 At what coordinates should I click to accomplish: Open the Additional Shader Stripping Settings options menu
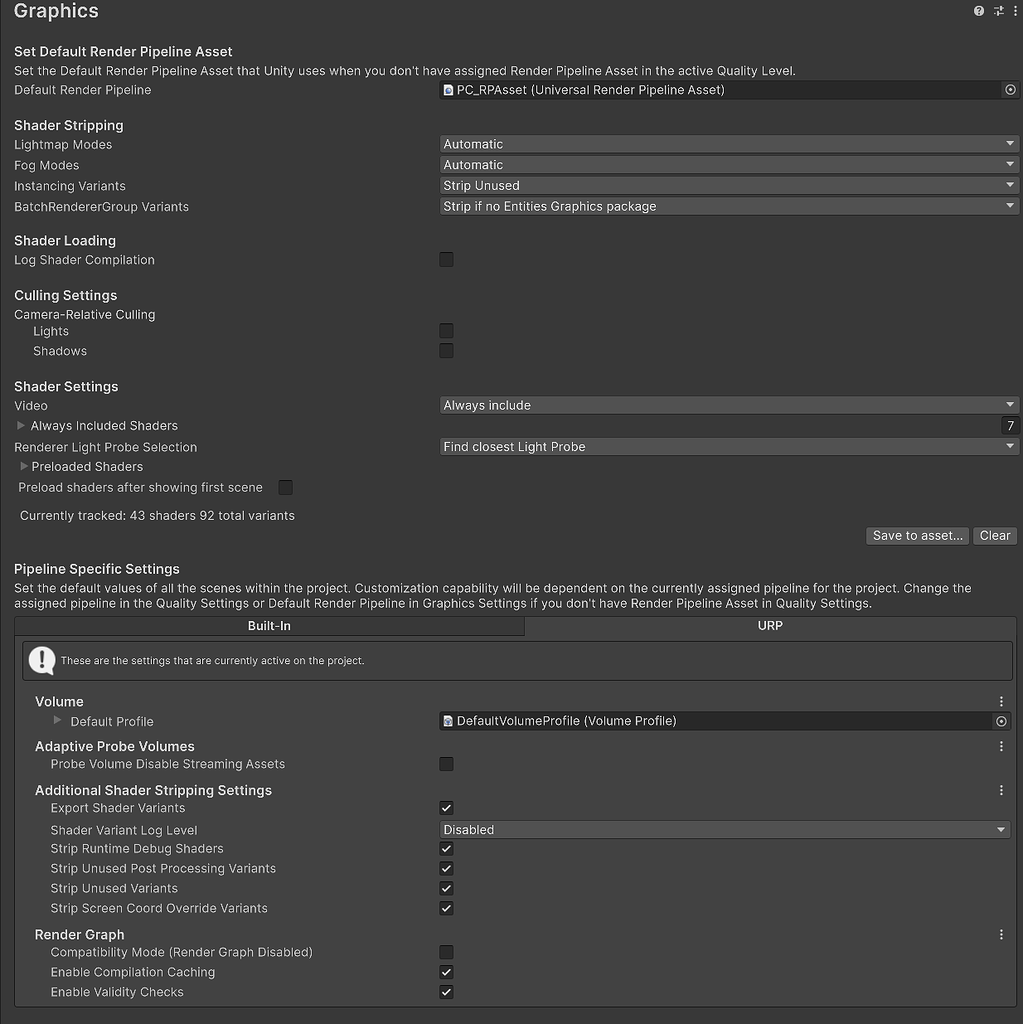1001,790
